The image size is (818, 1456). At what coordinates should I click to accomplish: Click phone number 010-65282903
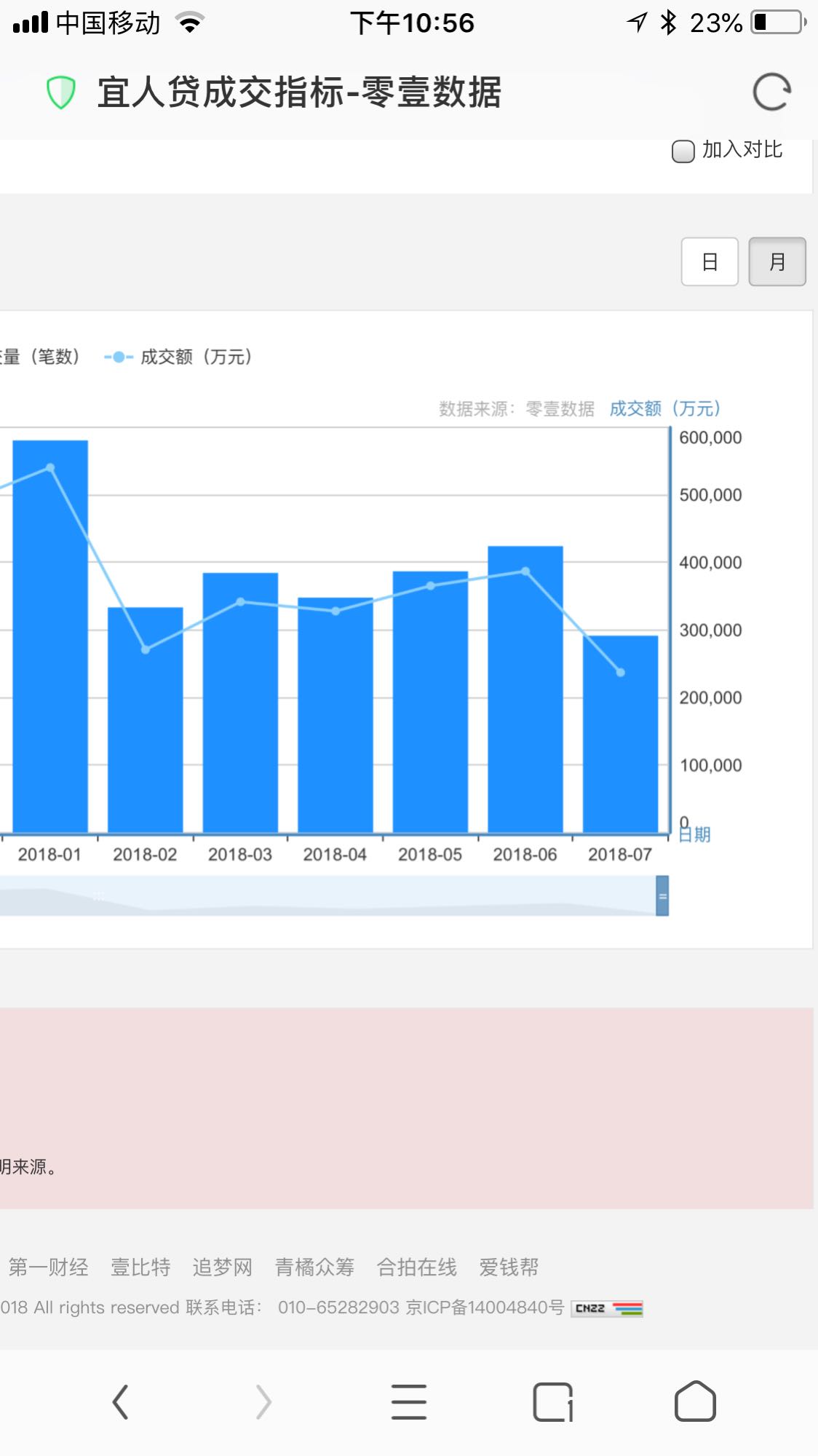tap(338, 1307)
